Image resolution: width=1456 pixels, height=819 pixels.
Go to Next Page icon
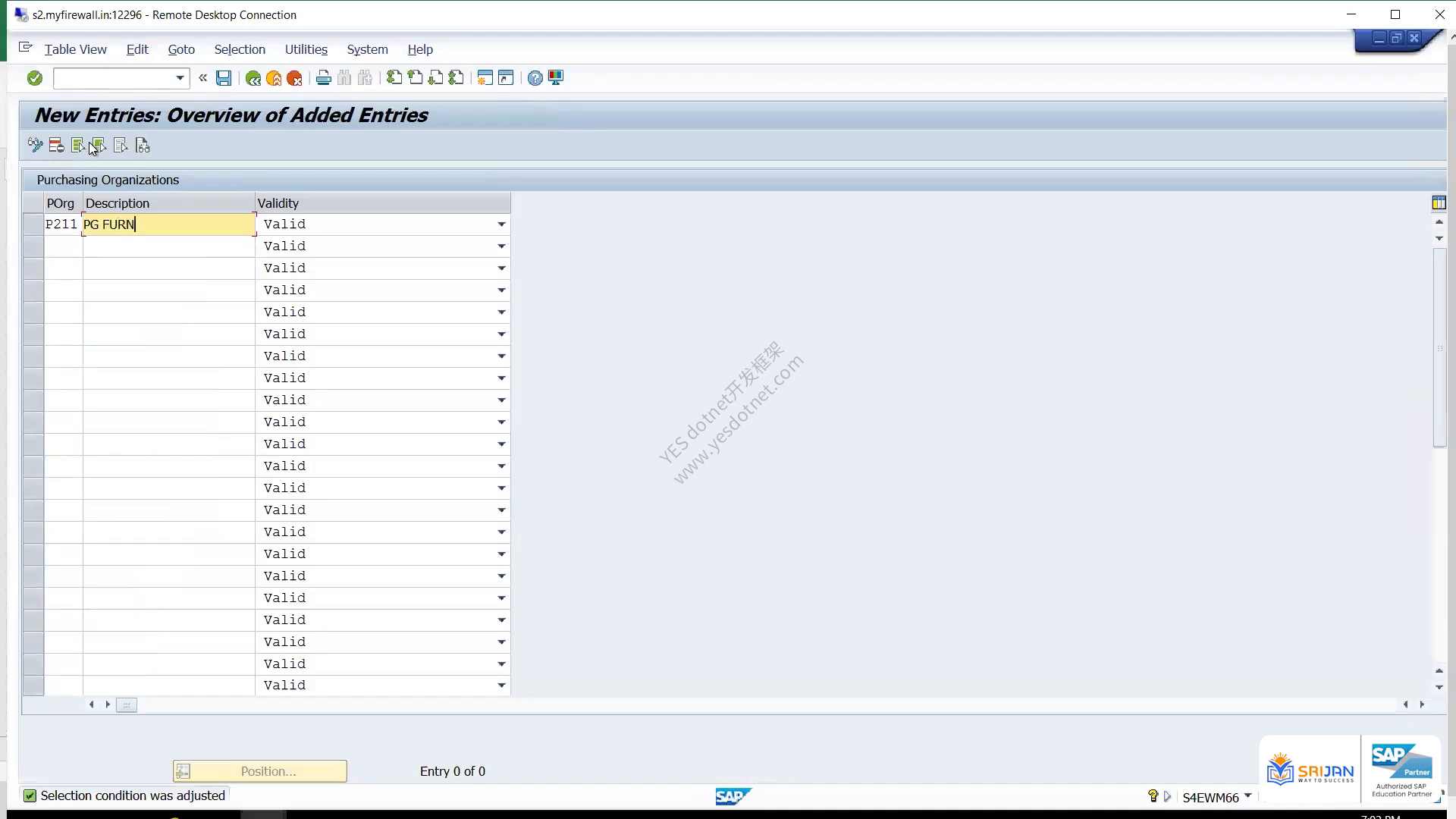click(435, 78)
